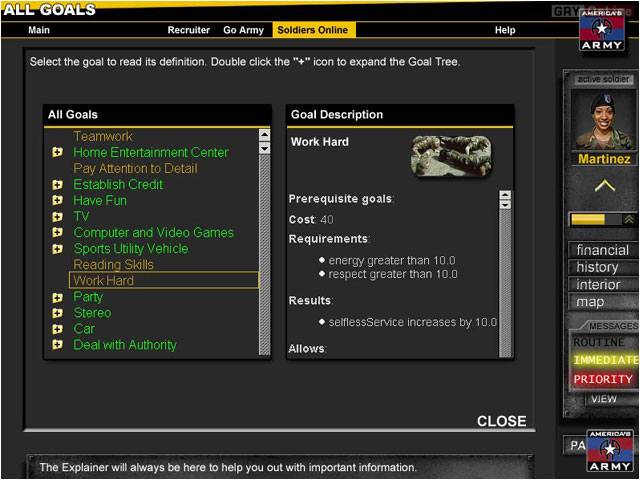Screen dimensions: 640x480
Task: Open the financial panel
Action: click(602, 250)
